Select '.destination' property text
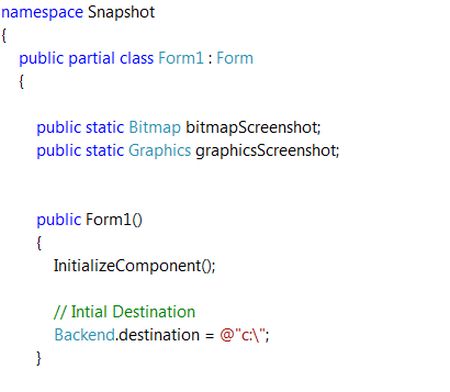 (158, 335)
